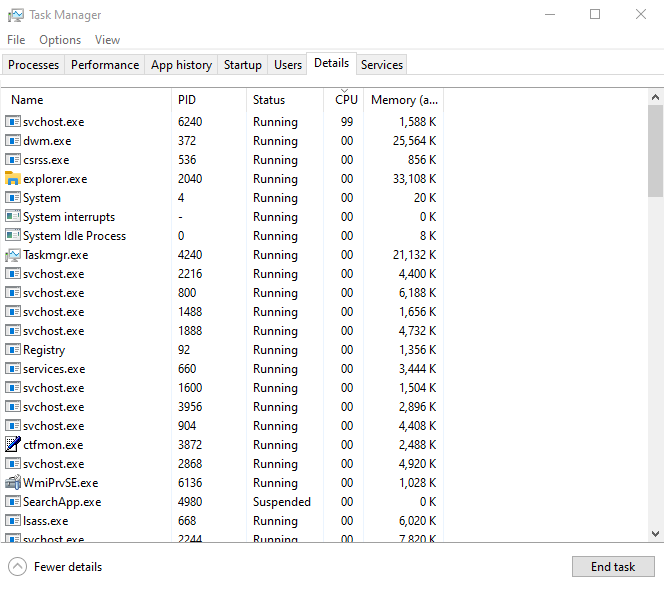
Task: Click the SearchApp.exe icon
Action: (13, 501)
